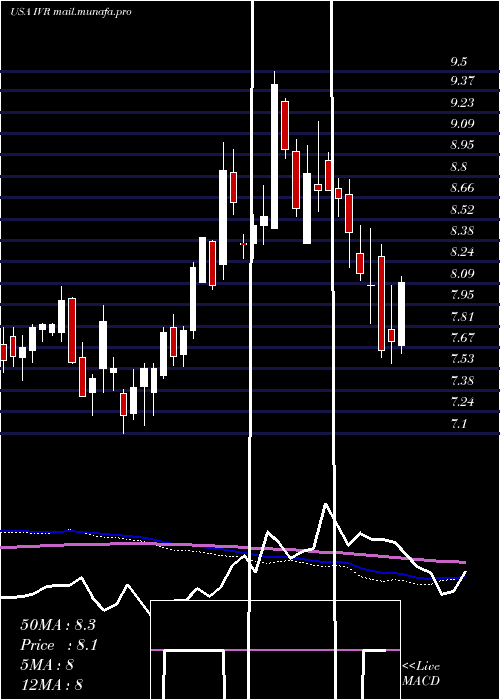This screenshot has height=700, width=500.
Task: Click the 8.66 price axis label
Action: tap(462, 188)
